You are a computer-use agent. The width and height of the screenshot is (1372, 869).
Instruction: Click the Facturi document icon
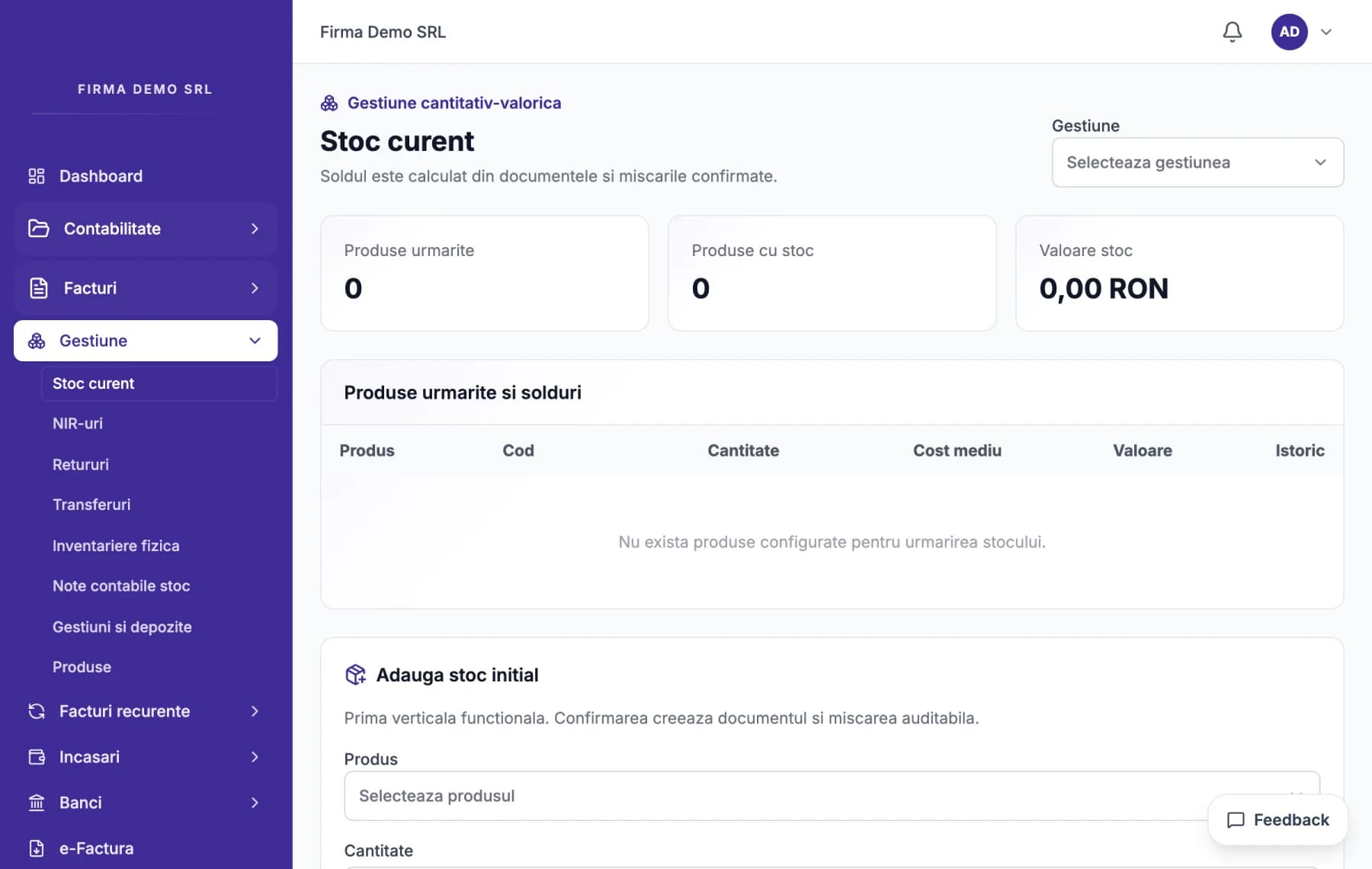tap(38, 288)
